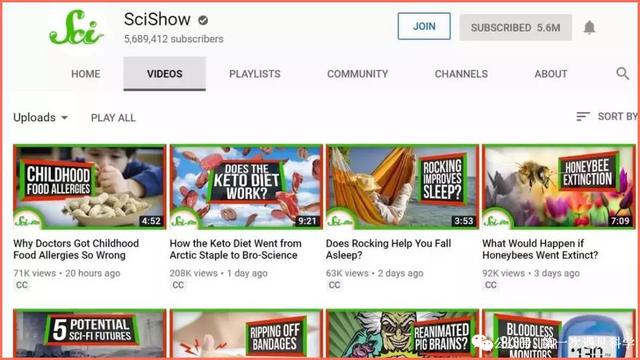Open the Channels tab
Image resolution: width=640 pixels, height=360 pixels.
(461, 74)
